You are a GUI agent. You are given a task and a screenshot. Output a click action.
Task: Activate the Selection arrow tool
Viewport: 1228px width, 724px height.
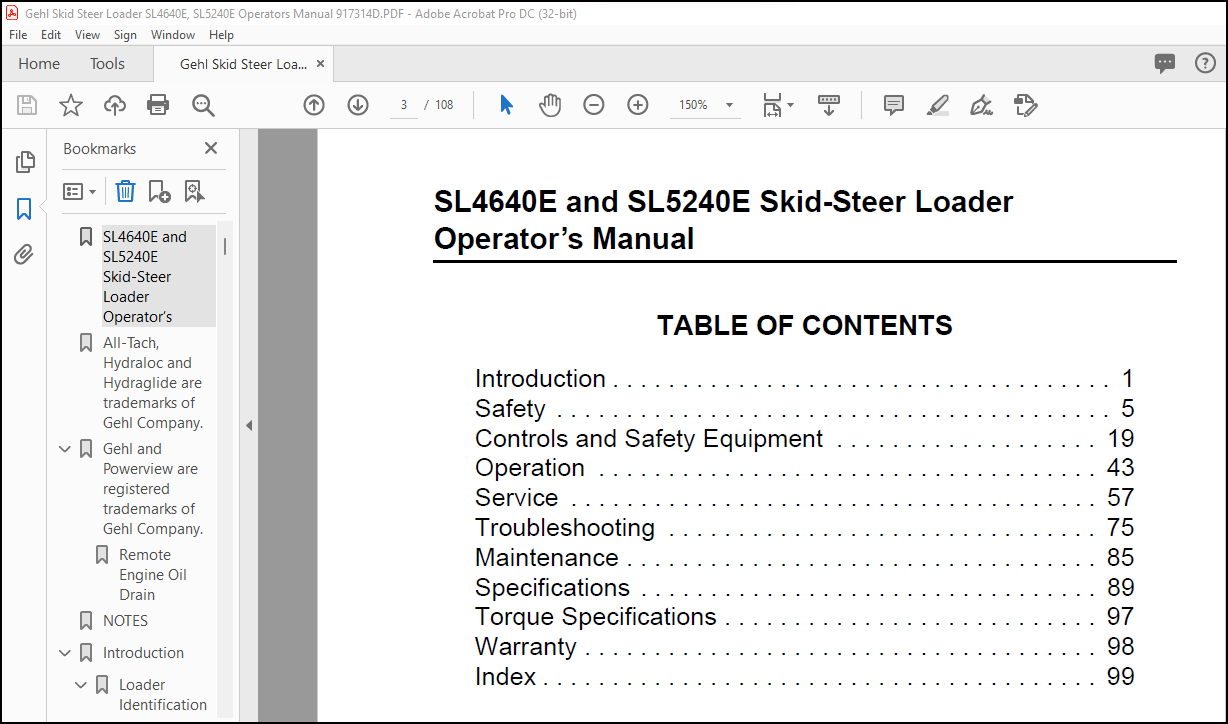[x=506, y=105]
